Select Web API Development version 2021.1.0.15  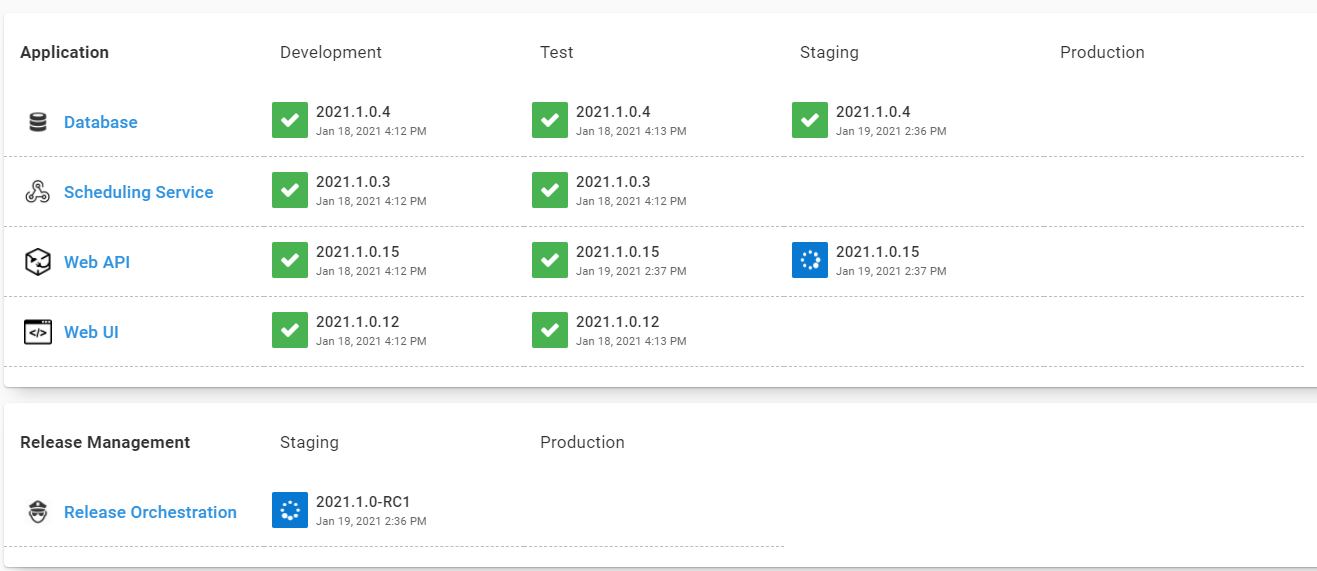(x=357, y=252)
